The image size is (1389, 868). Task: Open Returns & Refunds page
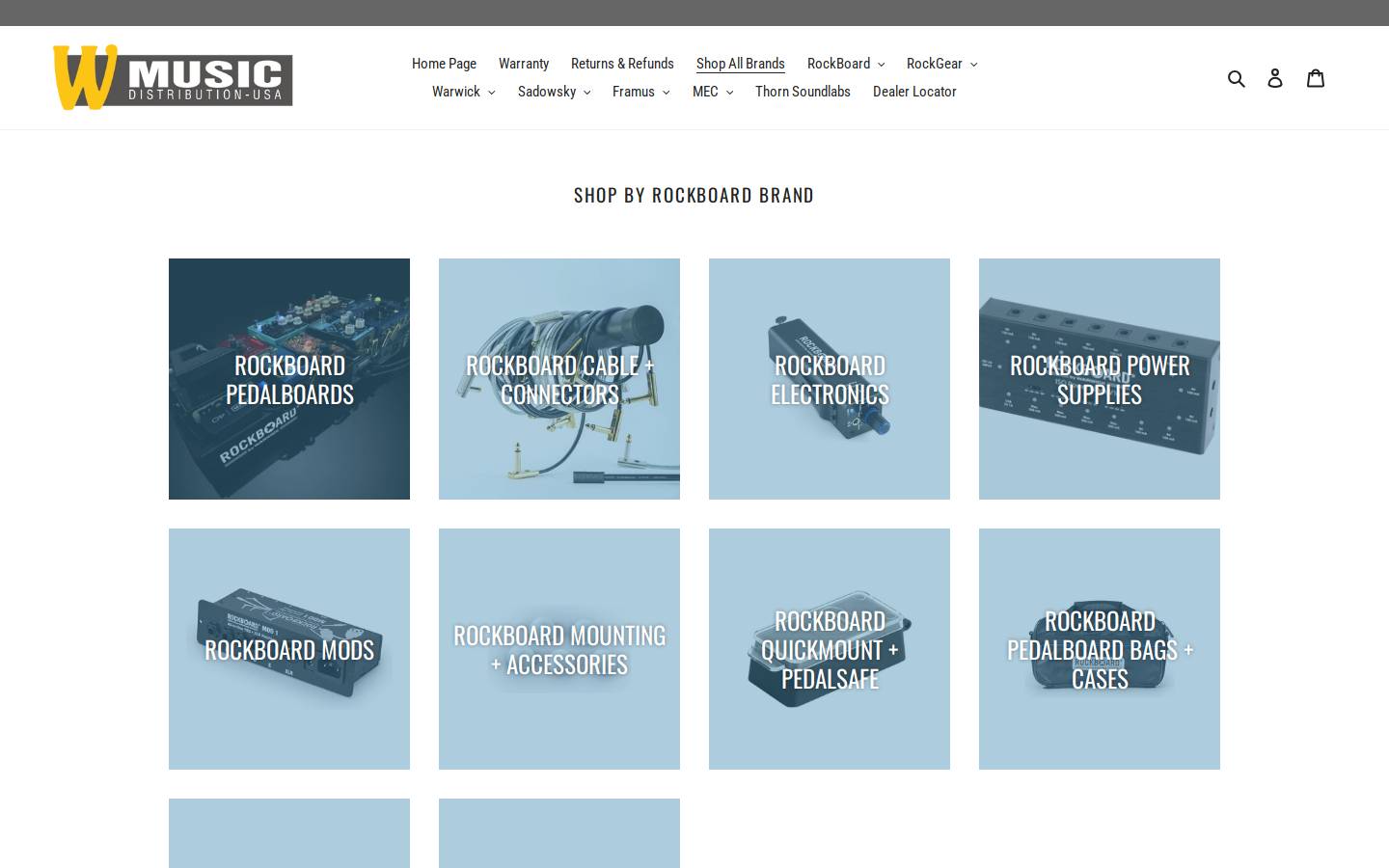point(622,64)
